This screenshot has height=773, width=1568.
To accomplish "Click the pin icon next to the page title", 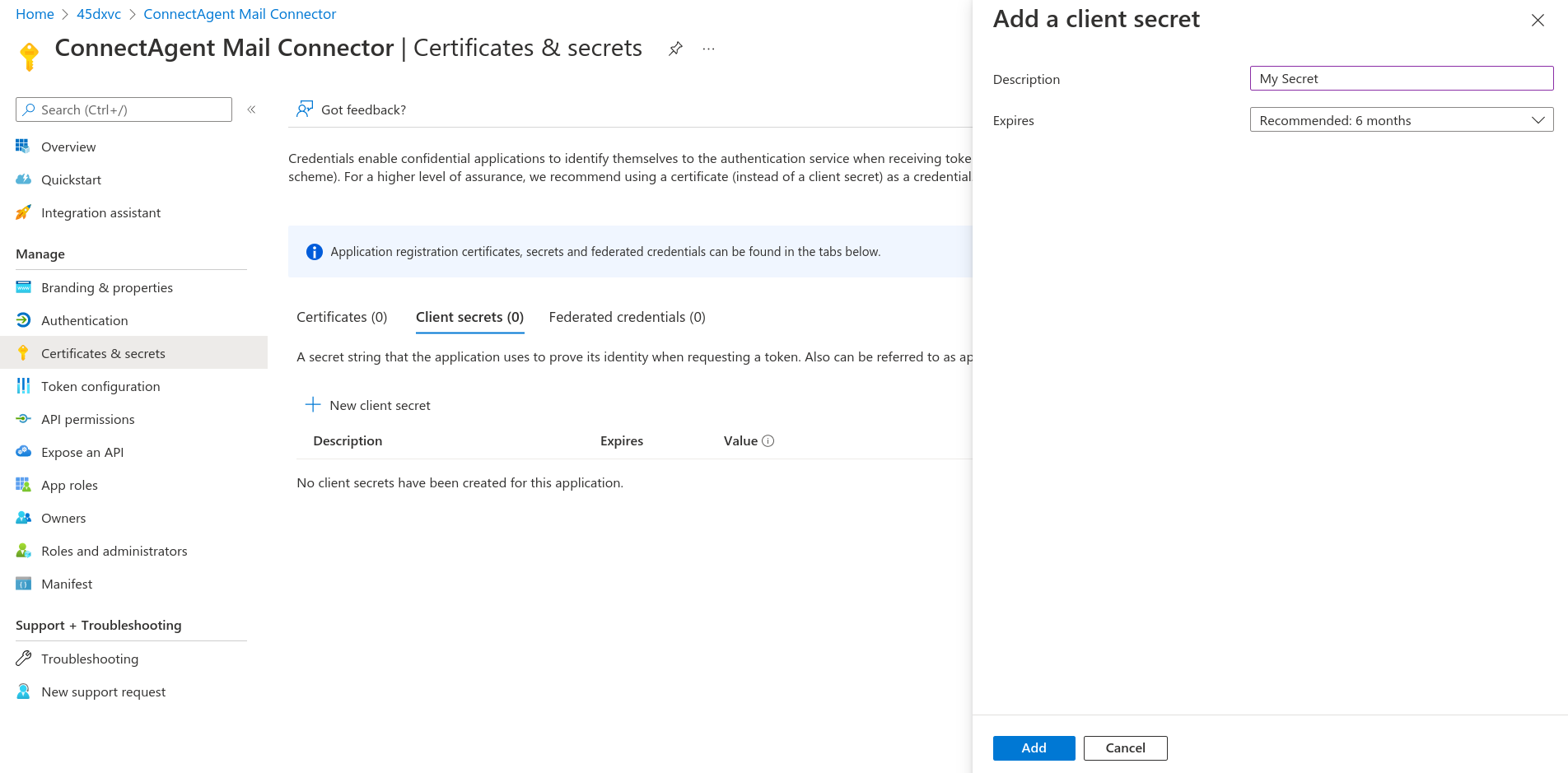I will [x=675, y=49].
